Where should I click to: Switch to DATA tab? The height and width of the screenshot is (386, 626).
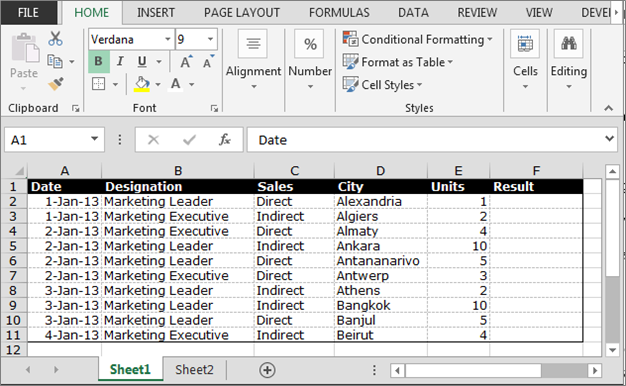pyautogui.click(x=413, y=13)
